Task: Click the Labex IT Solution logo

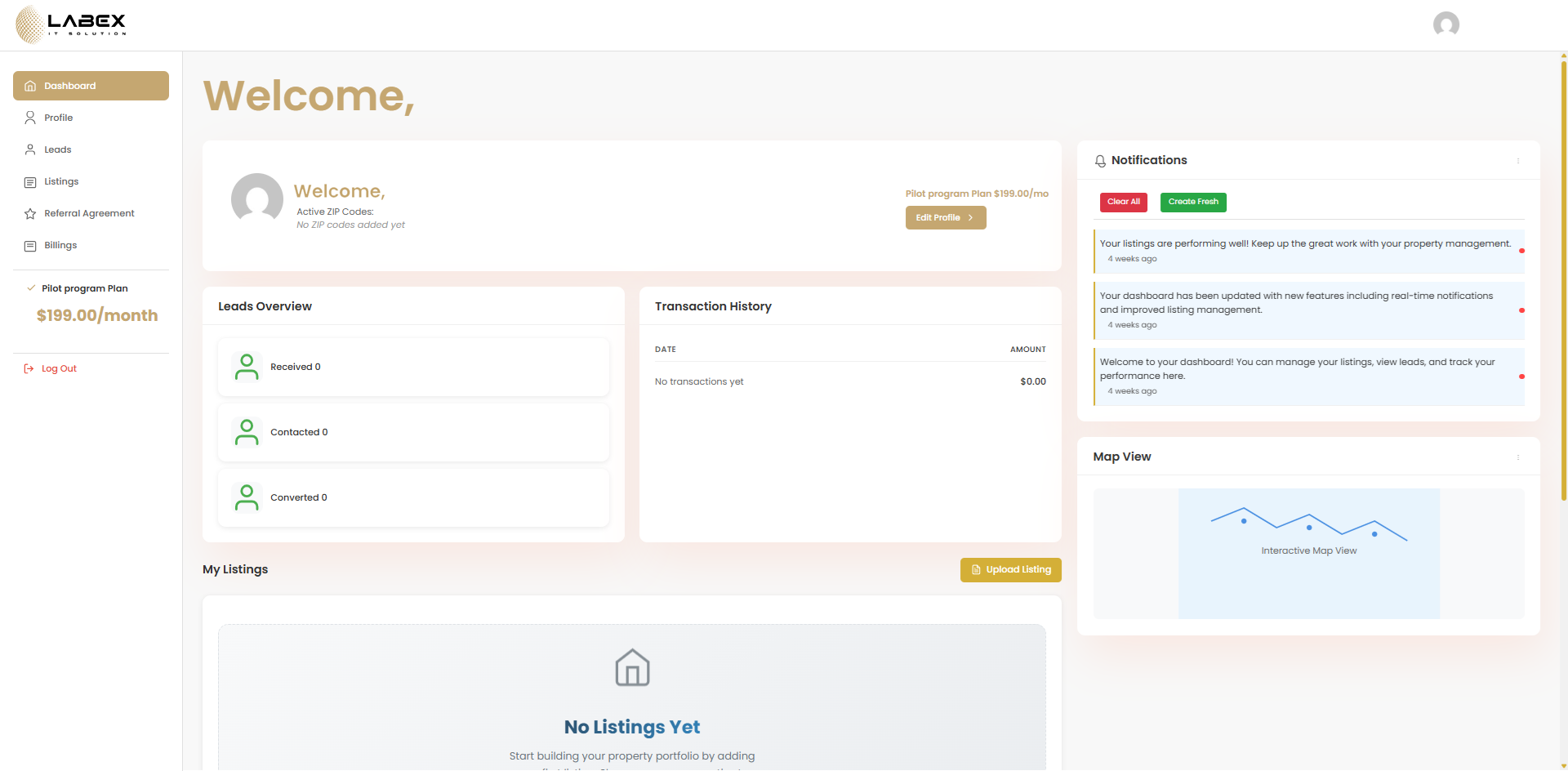Action: pyautogui.click(x=71, y=25)
